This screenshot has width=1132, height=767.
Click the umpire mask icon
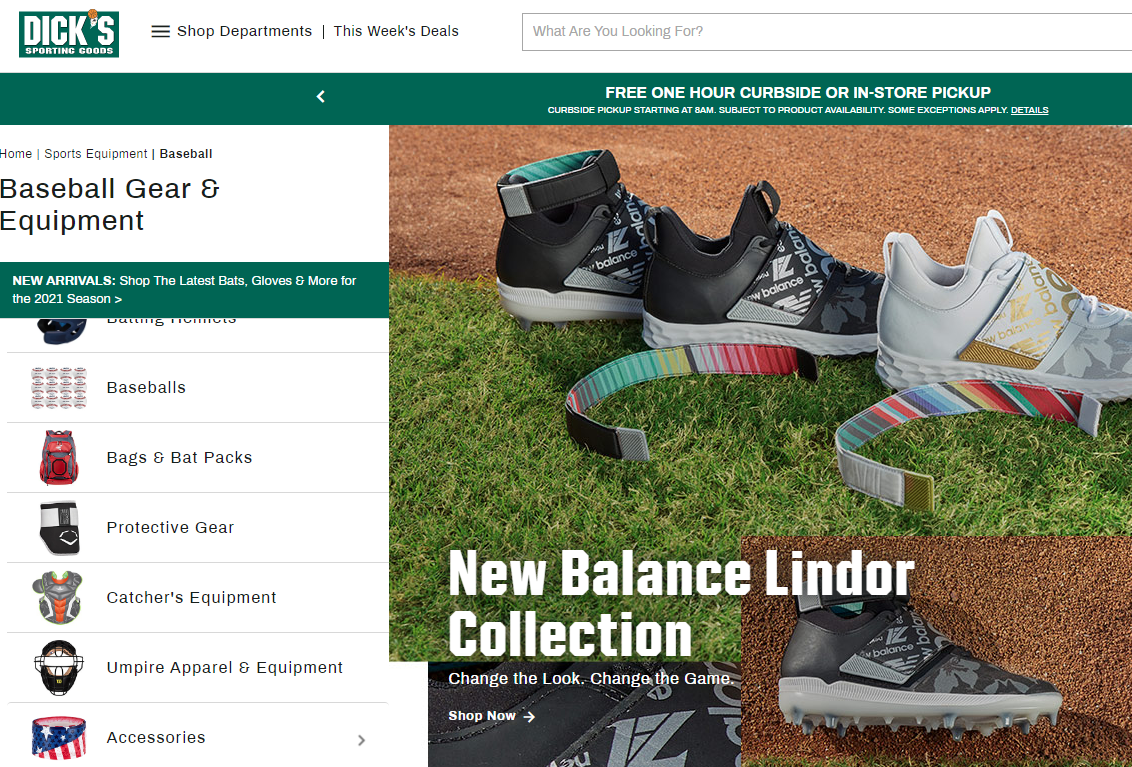click(x=58, y=667)
